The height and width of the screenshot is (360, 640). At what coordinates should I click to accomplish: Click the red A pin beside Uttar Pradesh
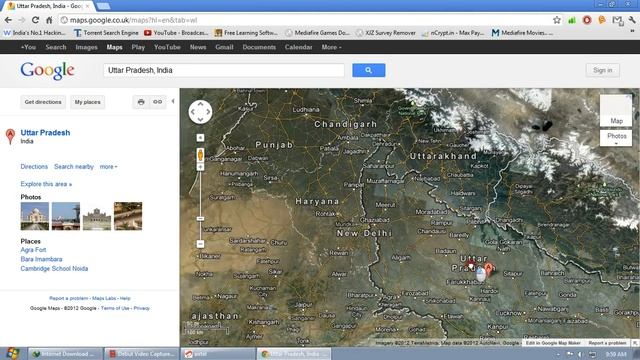click(10, 136)
